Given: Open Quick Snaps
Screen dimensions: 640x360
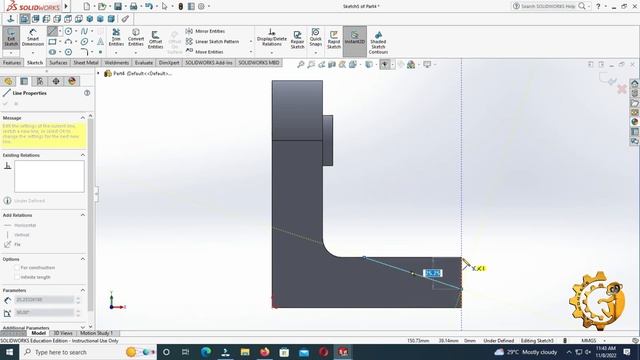Looking at the screenshot, I should click(316, 37).
